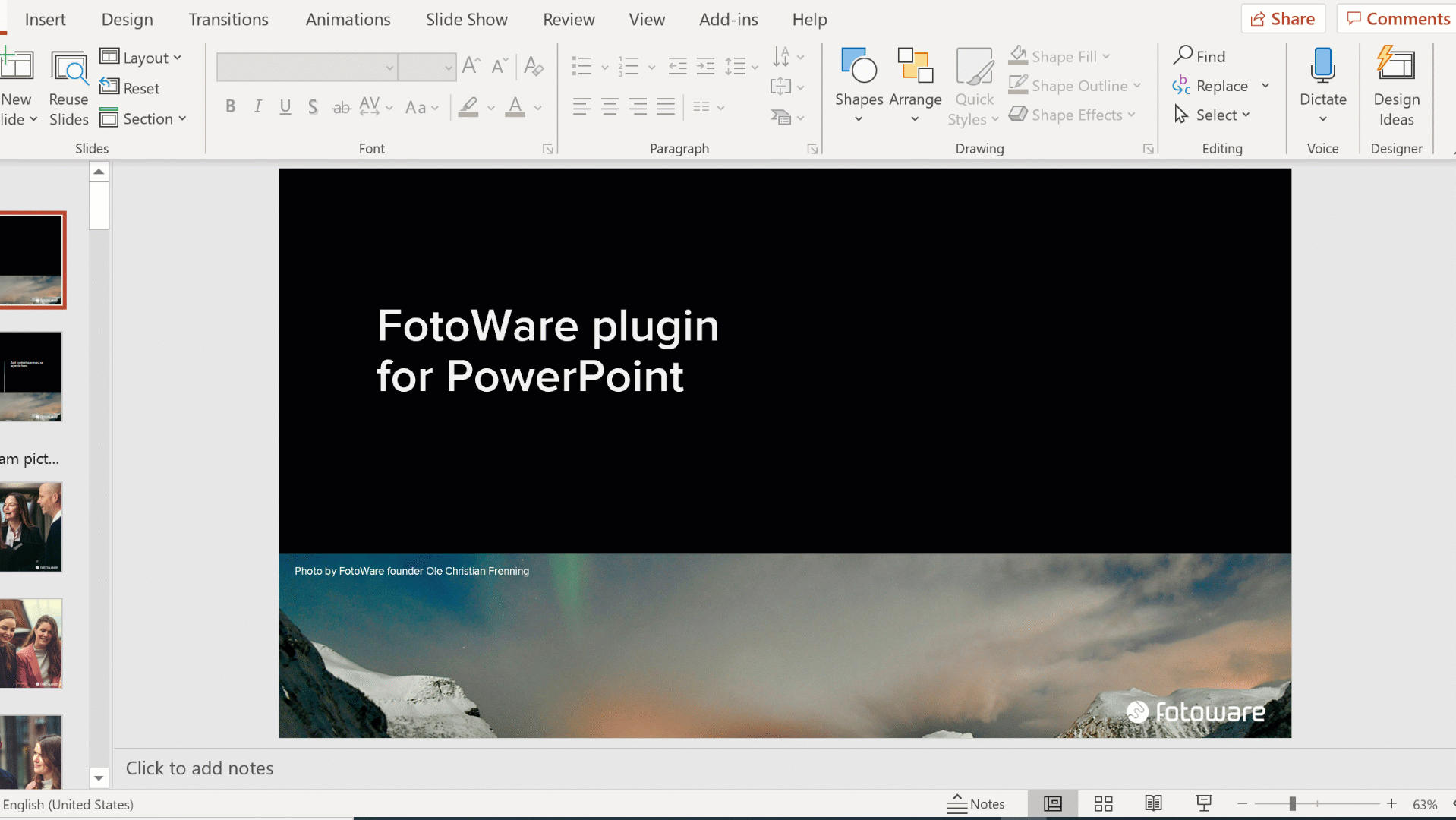Toggle Underline formatting

click(285, 107)
